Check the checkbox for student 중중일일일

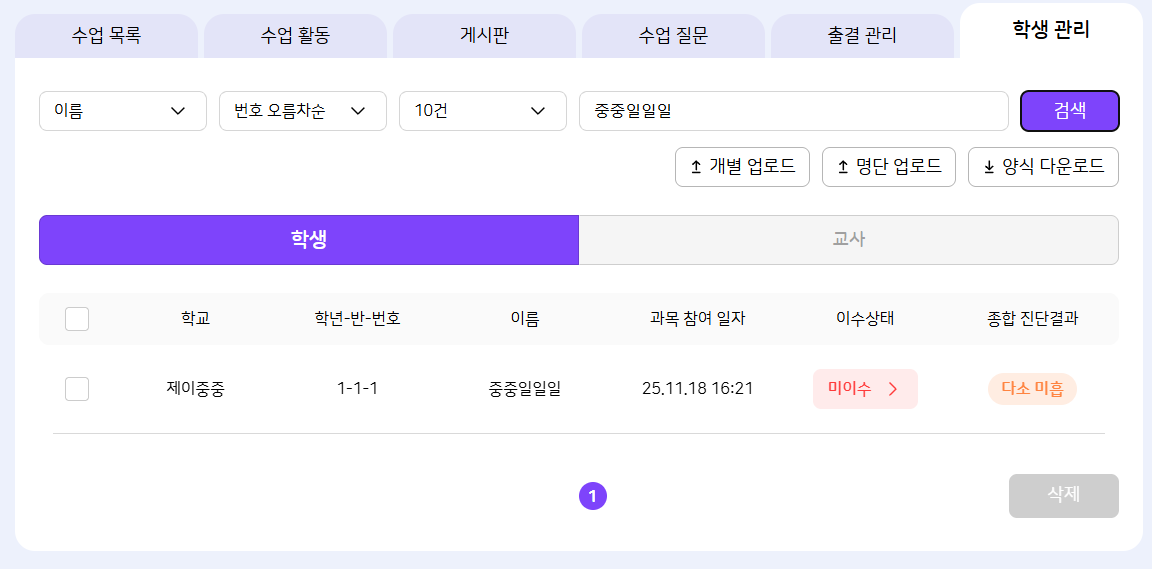pos(77,389)
